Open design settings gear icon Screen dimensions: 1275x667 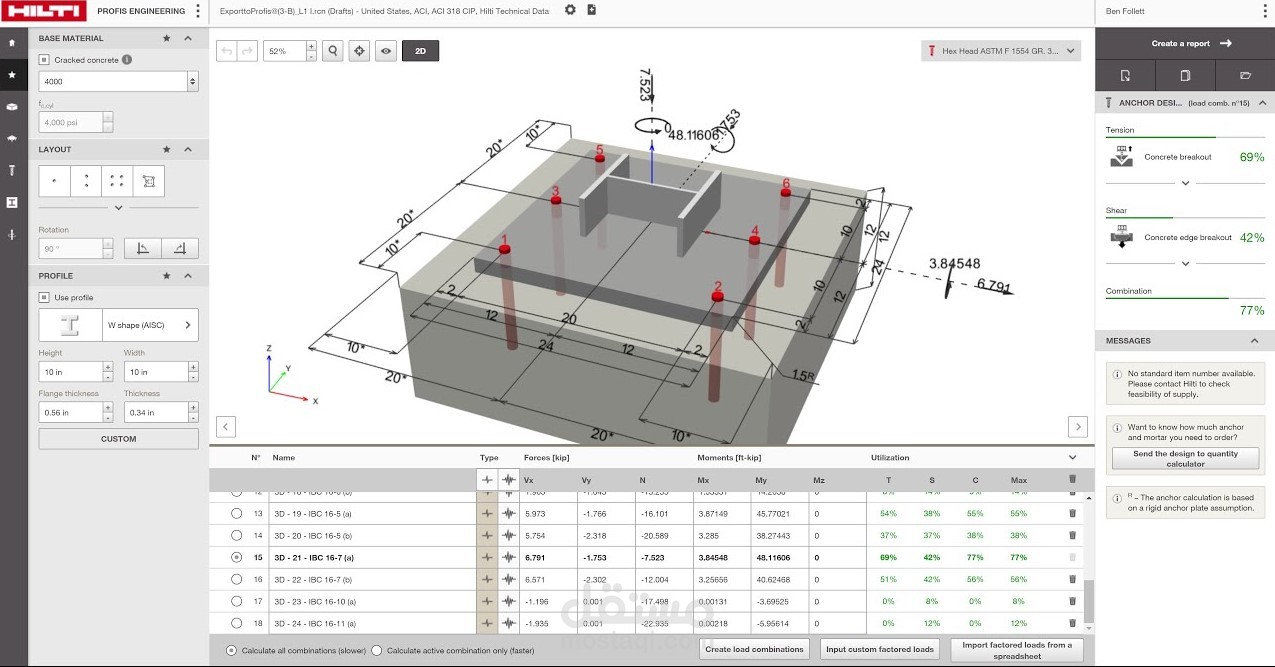(570, 10)
